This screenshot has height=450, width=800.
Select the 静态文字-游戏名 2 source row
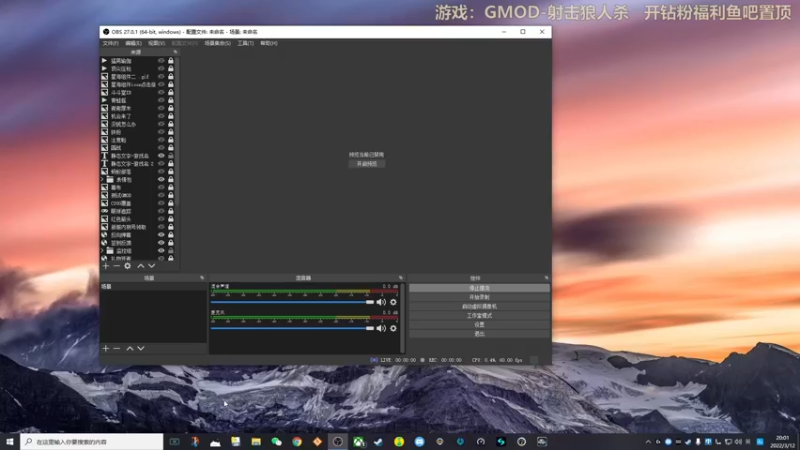pyautogui.click(x=138, y=164)
